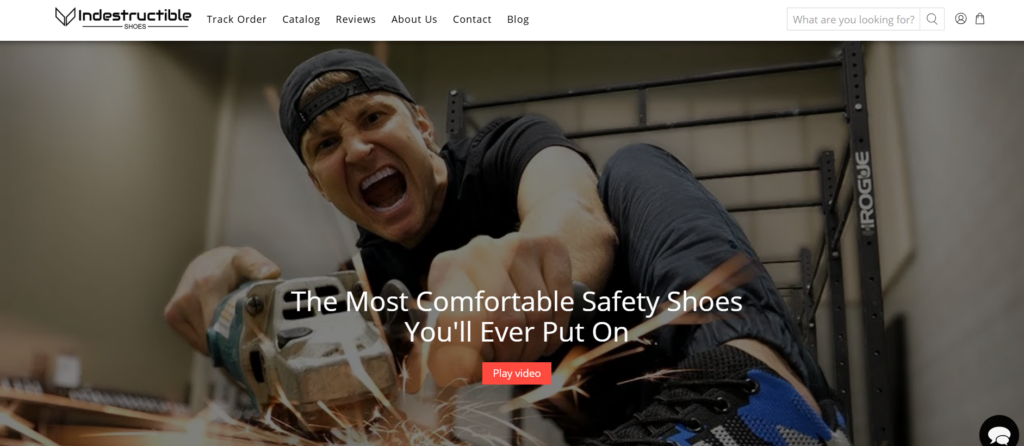Open the Track Order page
The height and width of the screenshot is (446, 1024).
pyautogui.click(x=236, y=20)
